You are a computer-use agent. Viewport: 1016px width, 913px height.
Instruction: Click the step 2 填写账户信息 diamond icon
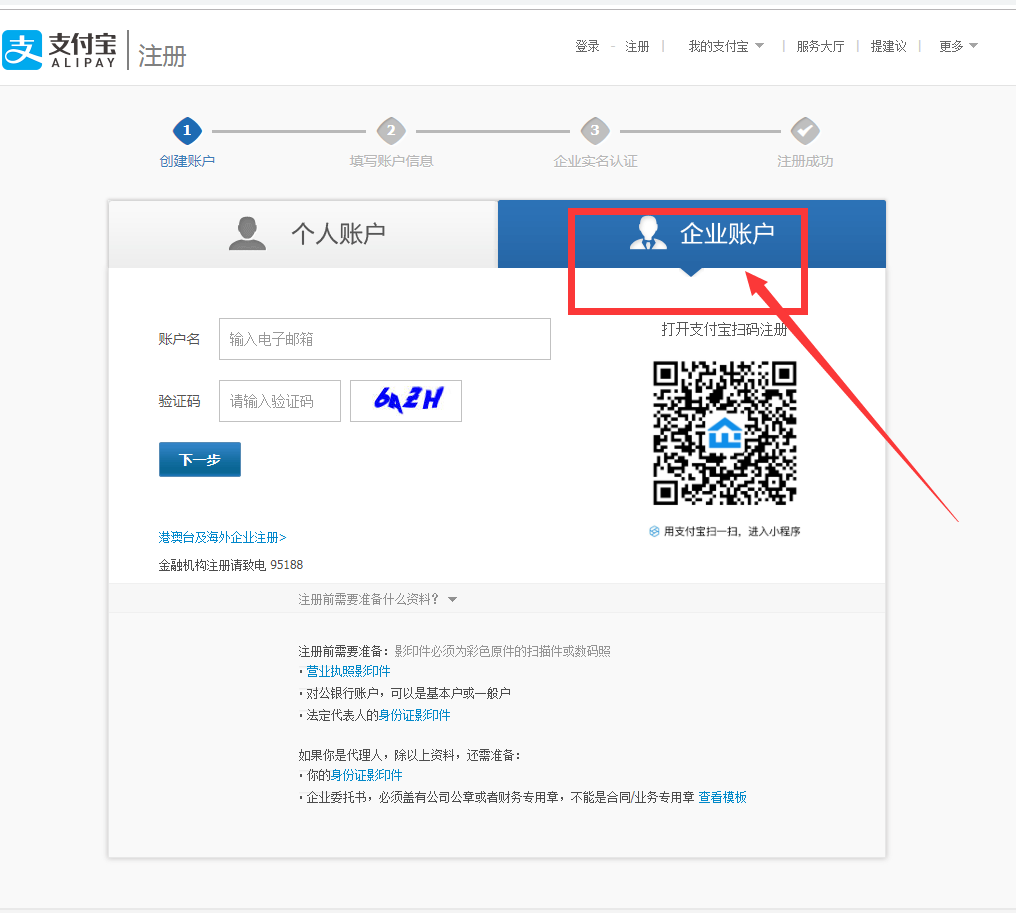tap(391, 131)
